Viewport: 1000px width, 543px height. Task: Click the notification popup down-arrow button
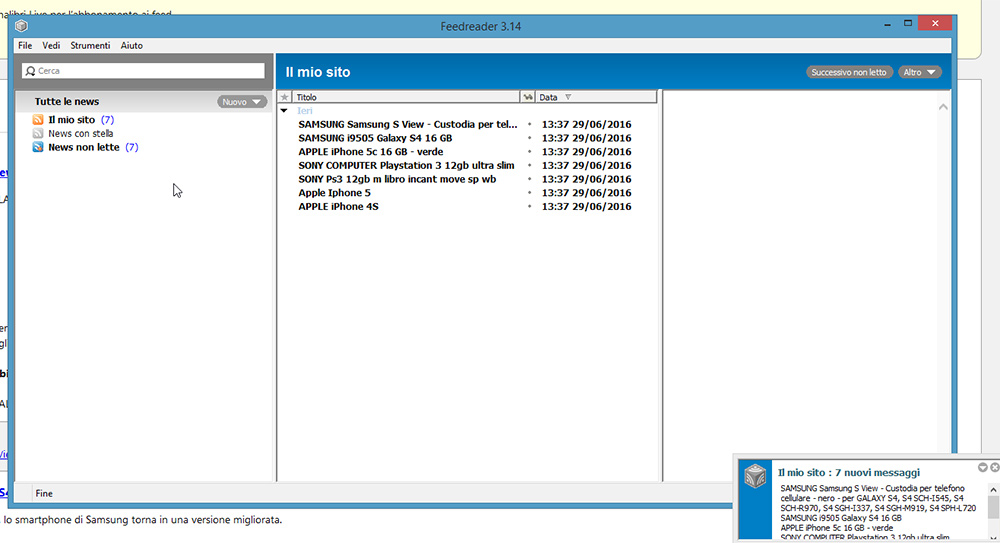coord(983,468)
